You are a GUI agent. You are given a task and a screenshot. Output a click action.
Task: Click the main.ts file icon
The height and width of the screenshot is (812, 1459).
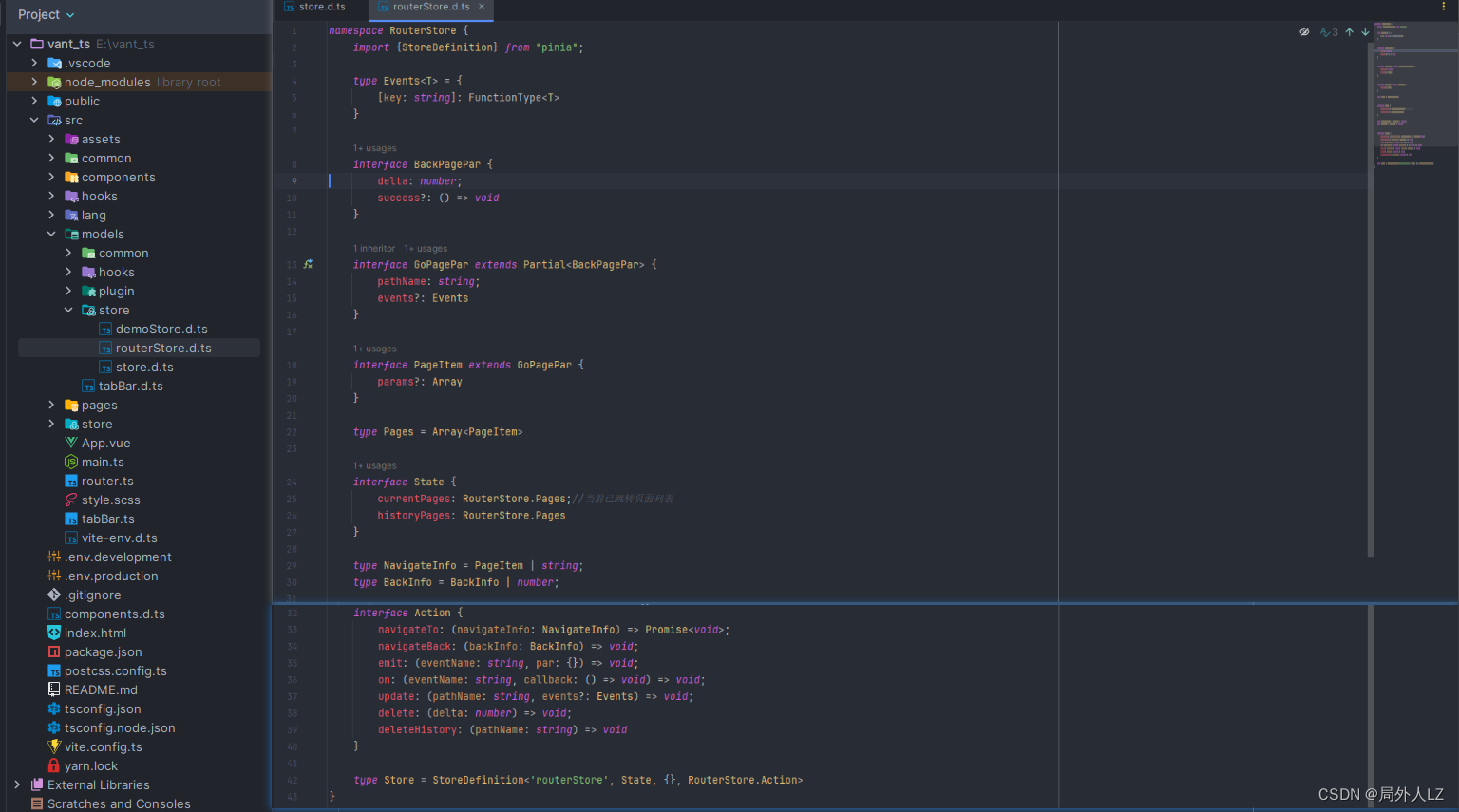tap(71, 462)
